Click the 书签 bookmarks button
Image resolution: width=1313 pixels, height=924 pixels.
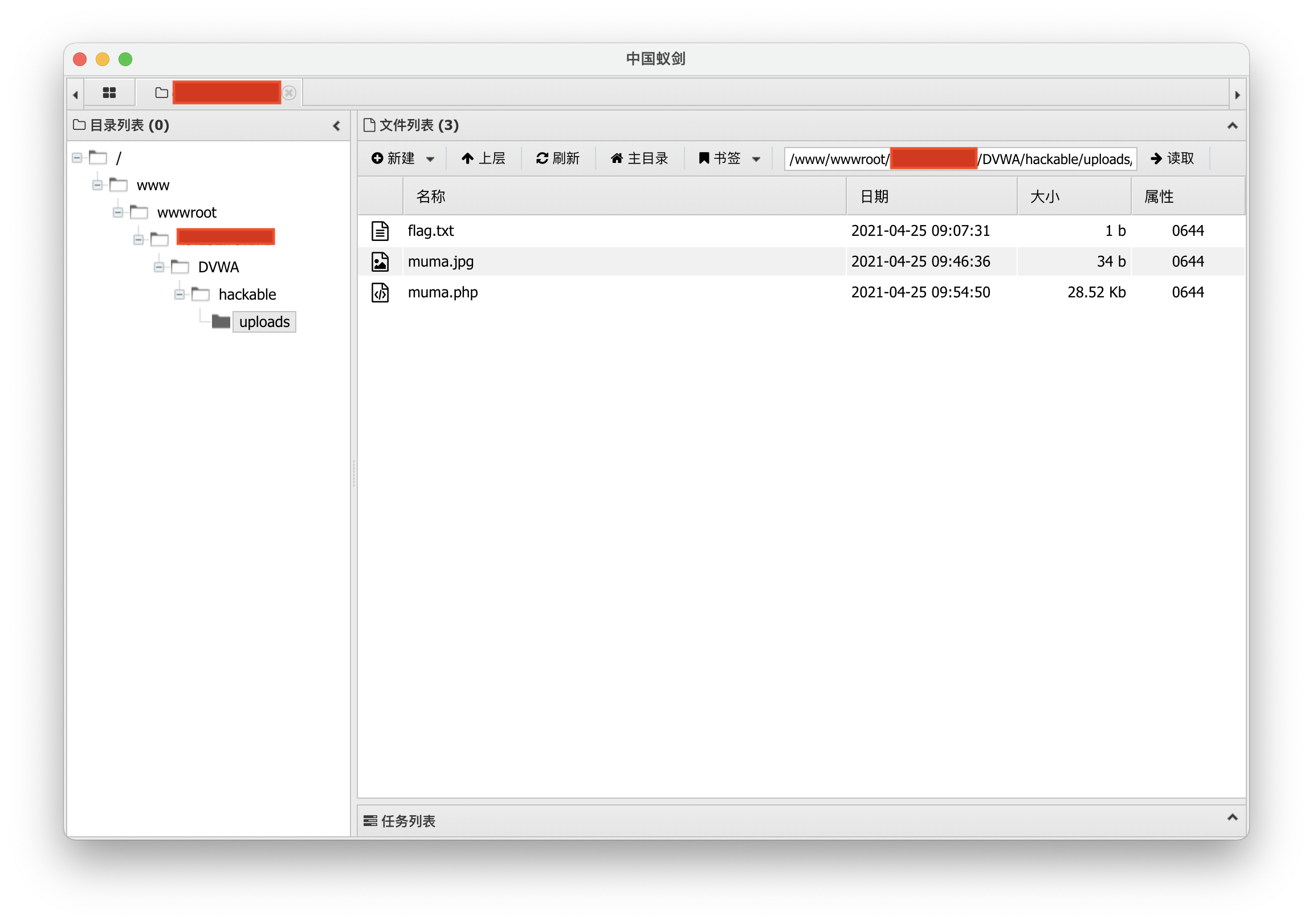[719, 158]
